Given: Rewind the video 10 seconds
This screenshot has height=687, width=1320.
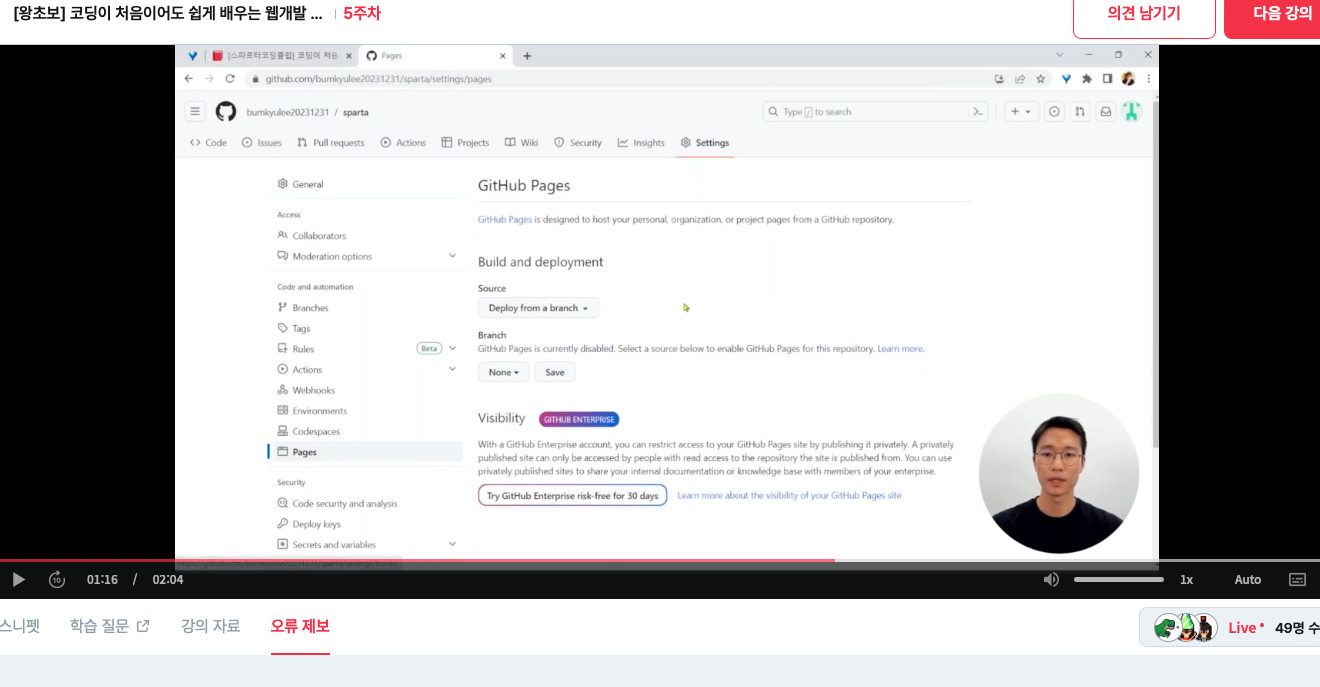Looking at the screenshot, I should tap(57, 579).
